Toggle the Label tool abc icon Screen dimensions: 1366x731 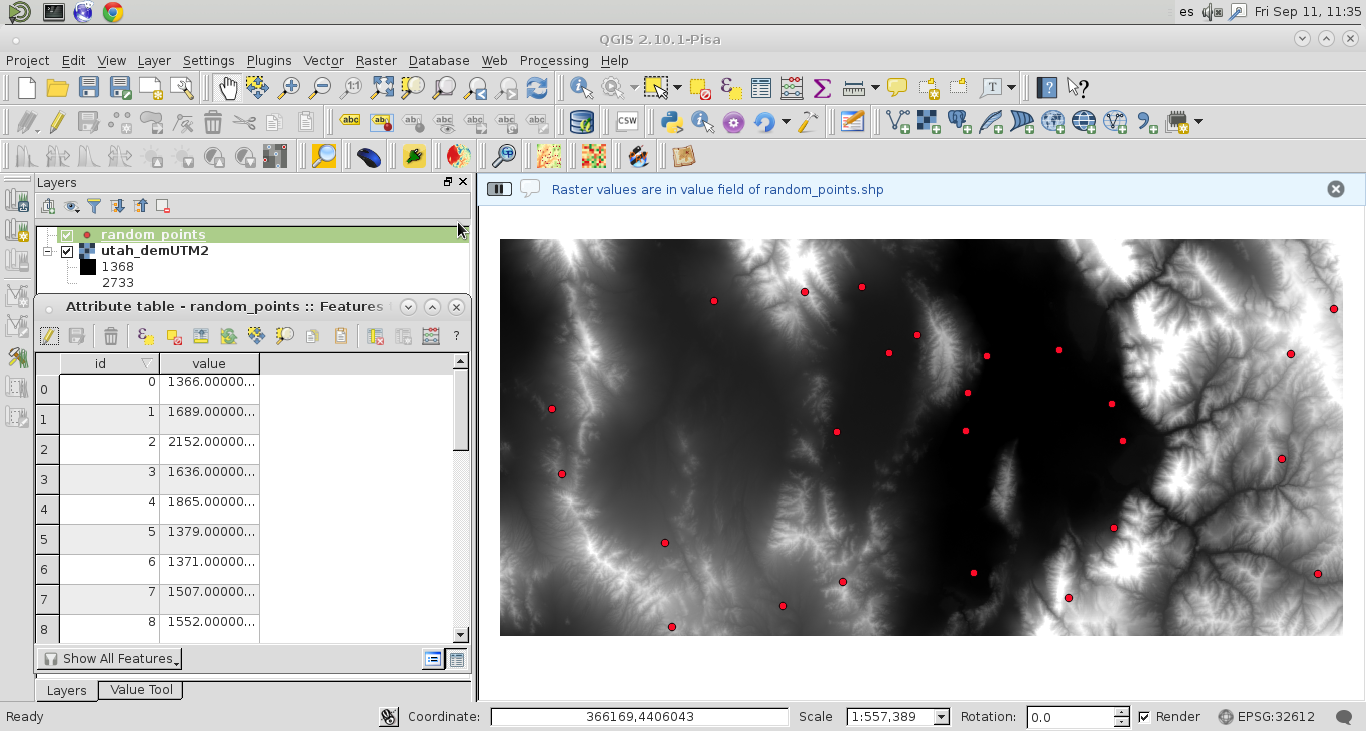click(350, 122)
